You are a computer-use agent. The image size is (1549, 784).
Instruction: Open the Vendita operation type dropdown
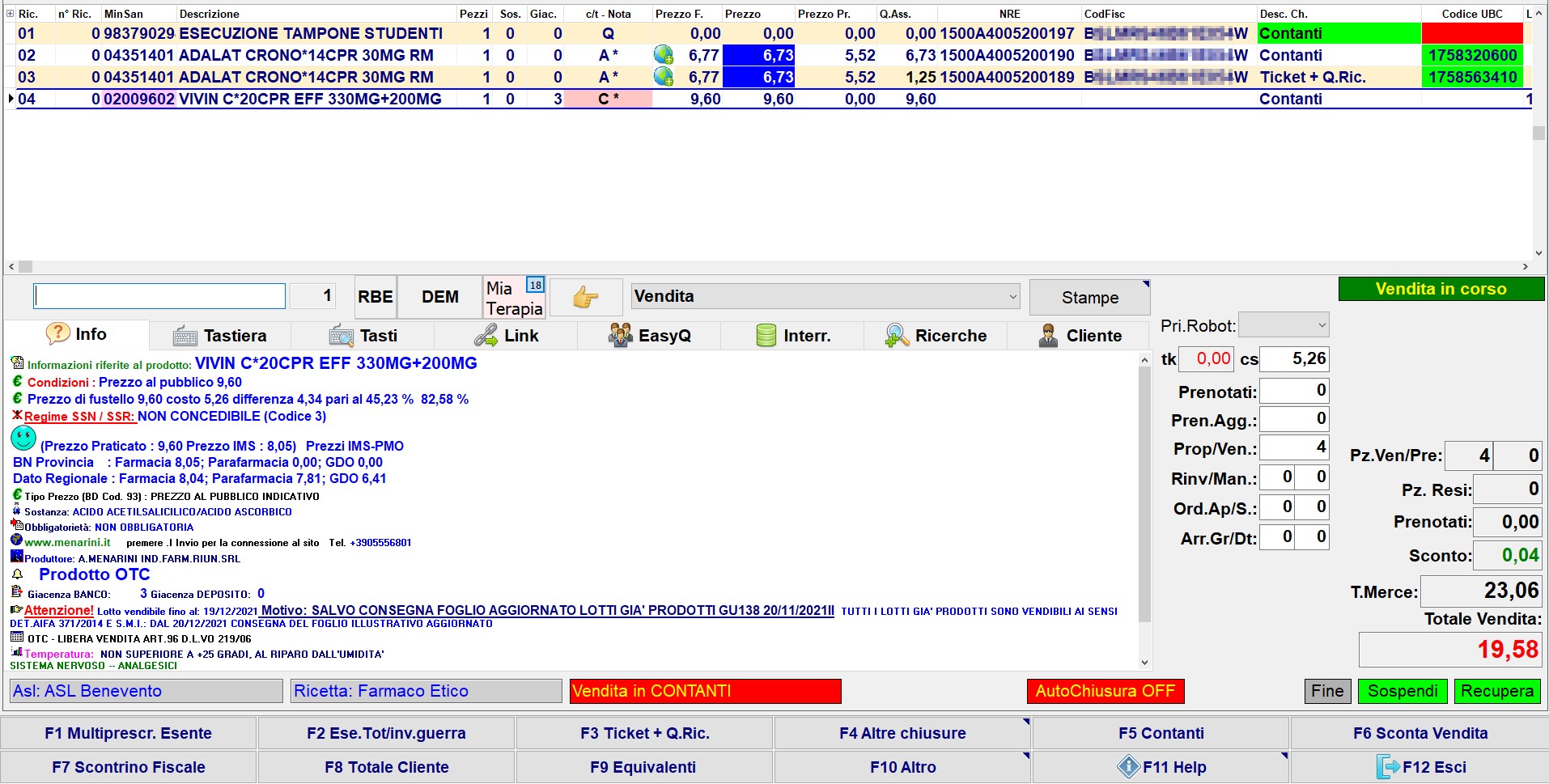coord(825,296)
